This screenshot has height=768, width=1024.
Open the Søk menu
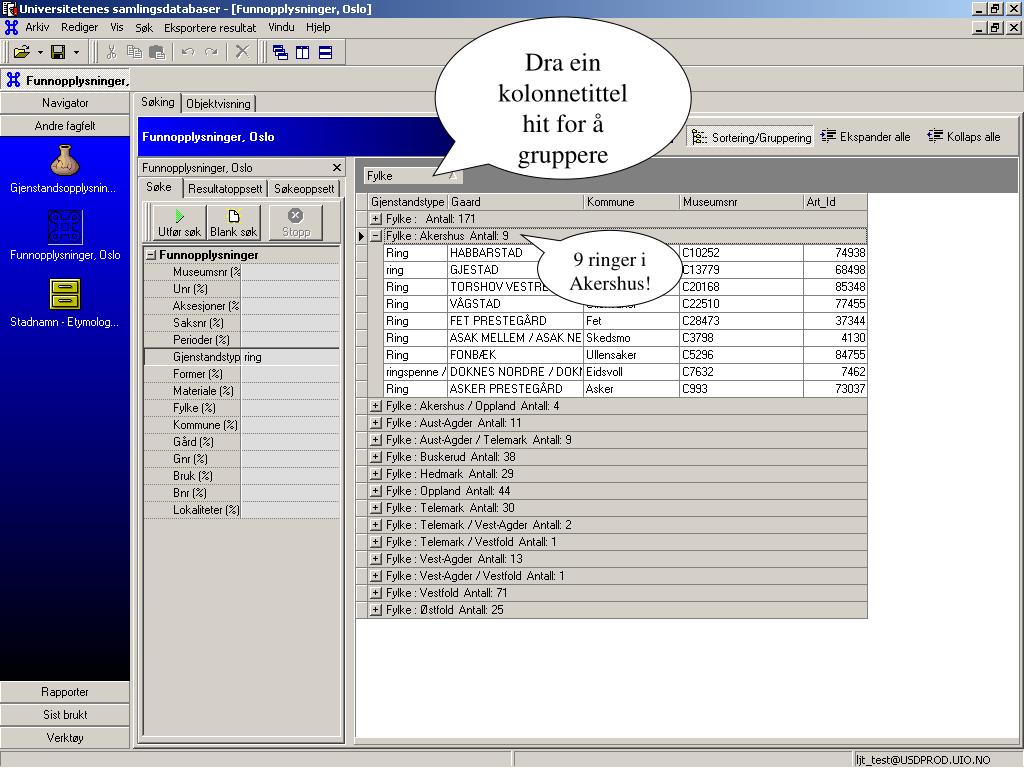click(x=144, y=27)
